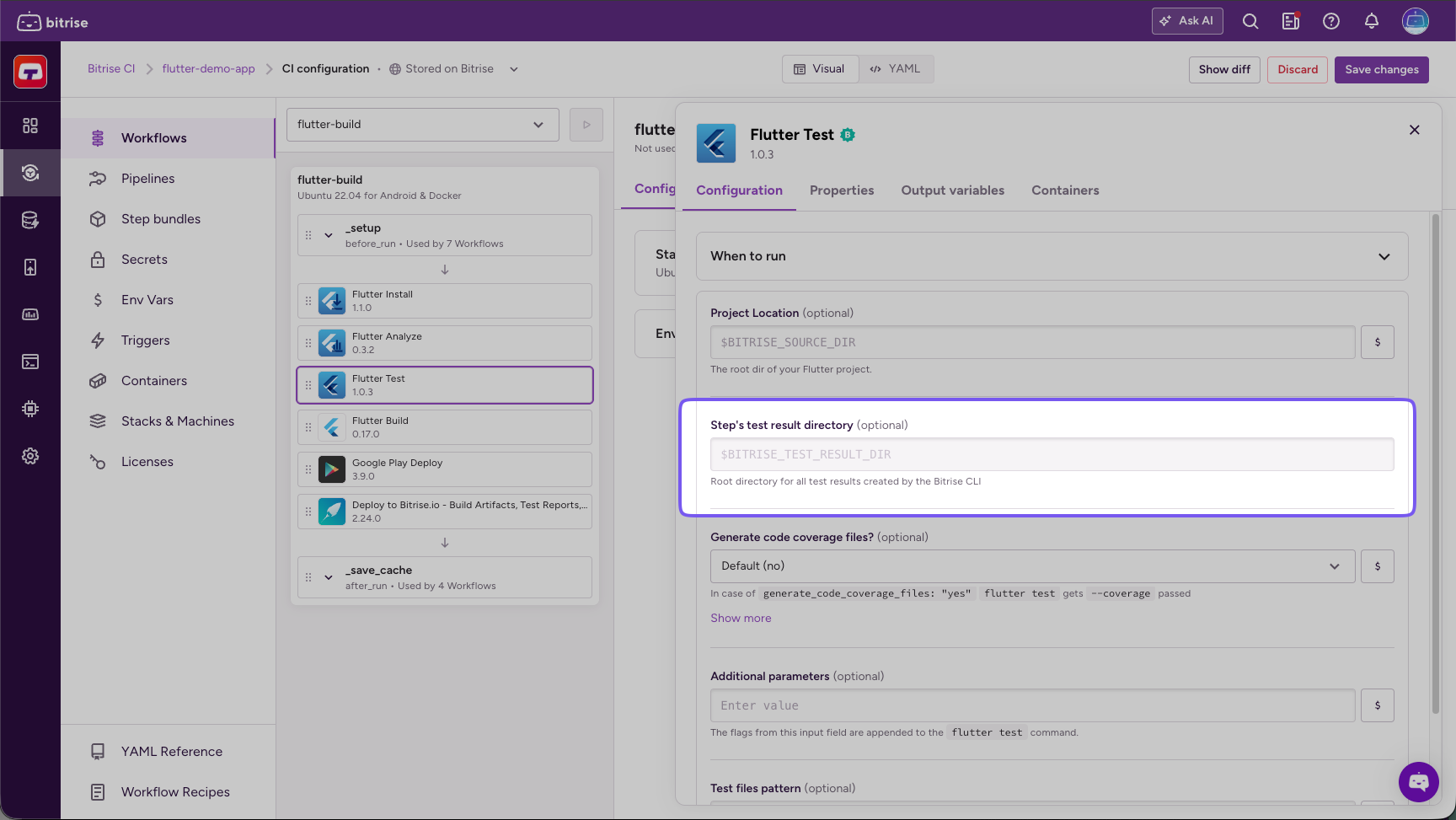Select the Configuration tab of Flutter Test

(x=739, y=190)
